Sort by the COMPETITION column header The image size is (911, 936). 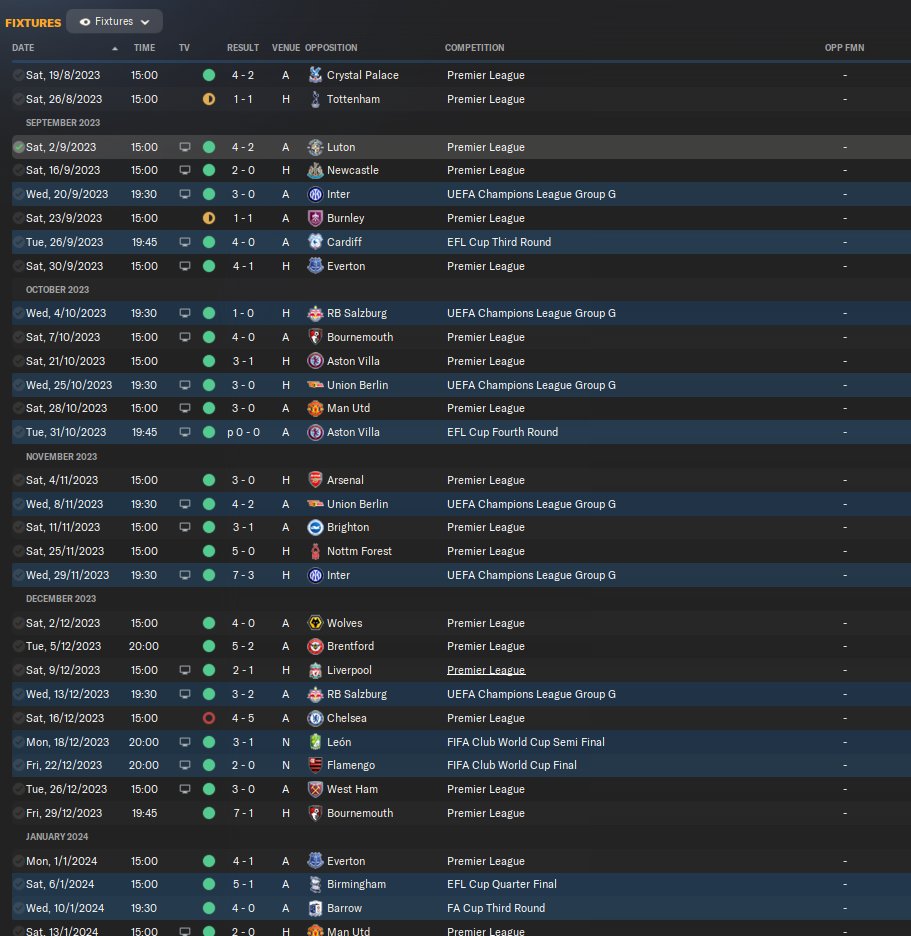click(475, 48)
